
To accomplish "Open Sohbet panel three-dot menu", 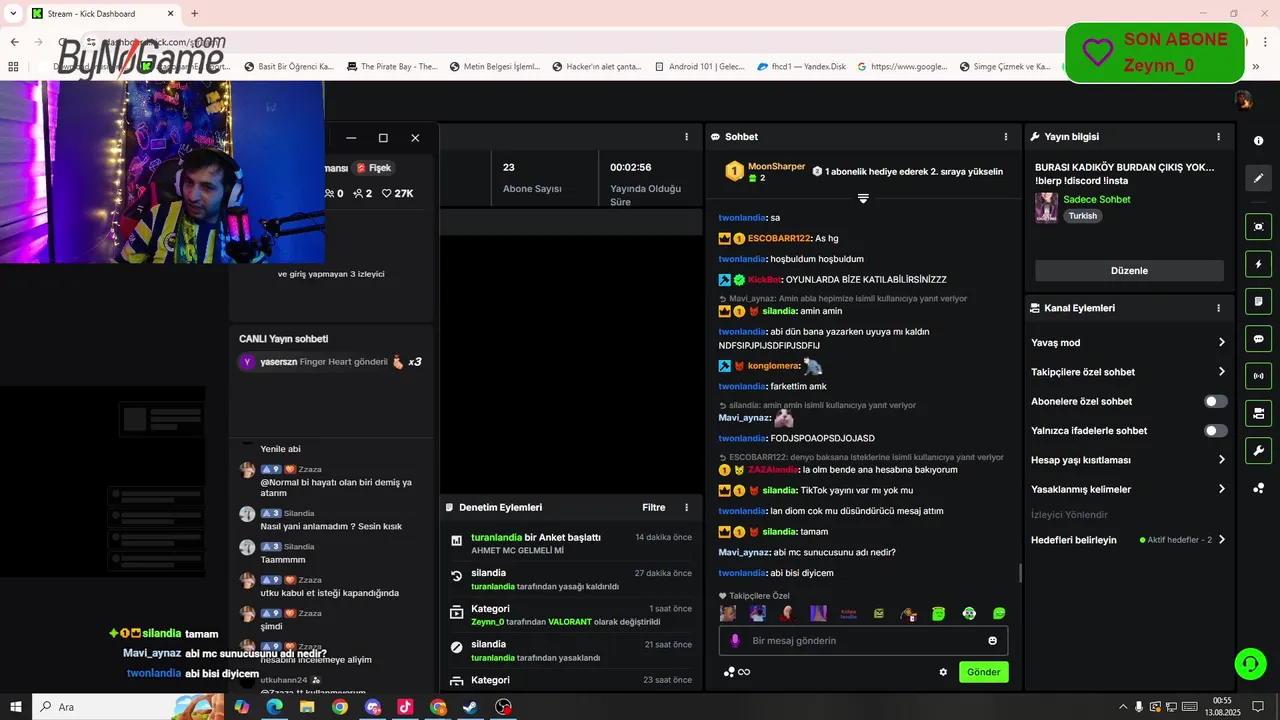I will click(1006, 137).
